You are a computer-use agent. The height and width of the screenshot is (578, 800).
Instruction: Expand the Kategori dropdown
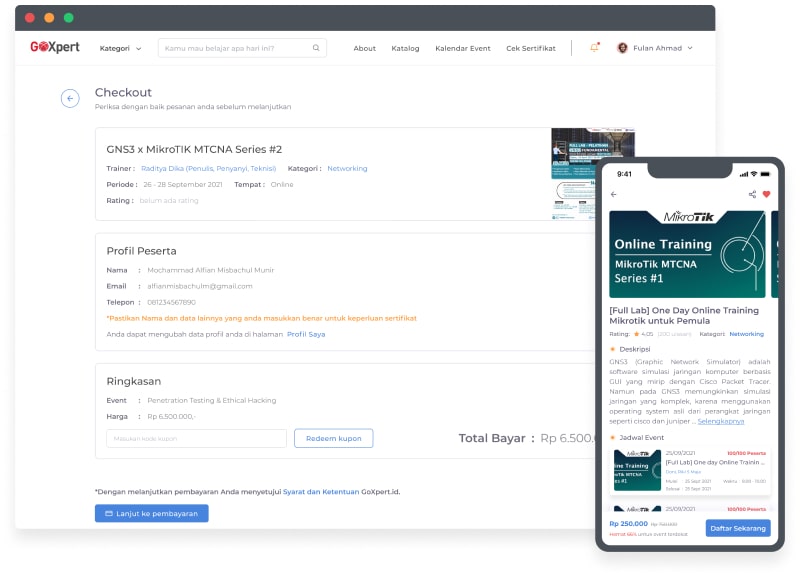tap(120, 48)
